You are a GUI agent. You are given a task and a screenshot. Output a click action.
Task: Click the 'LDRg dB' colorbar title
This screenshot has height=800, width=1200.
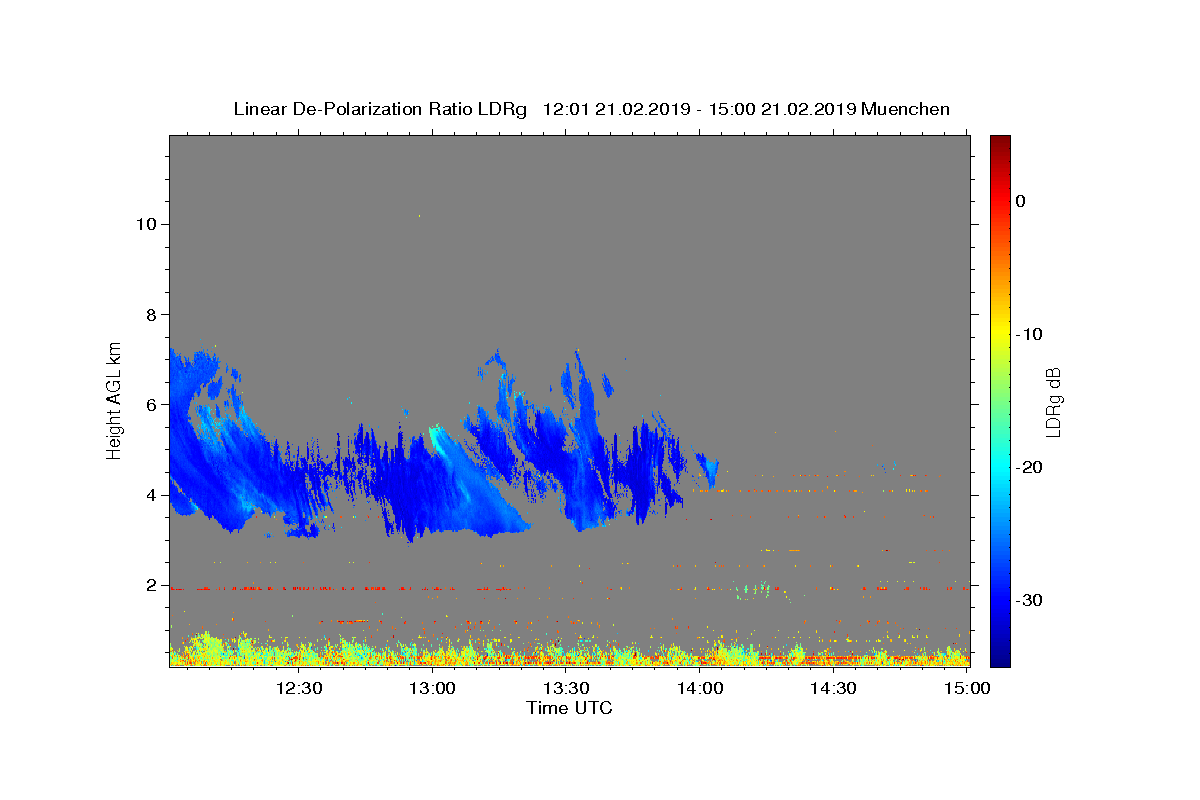coord(1053,401)
